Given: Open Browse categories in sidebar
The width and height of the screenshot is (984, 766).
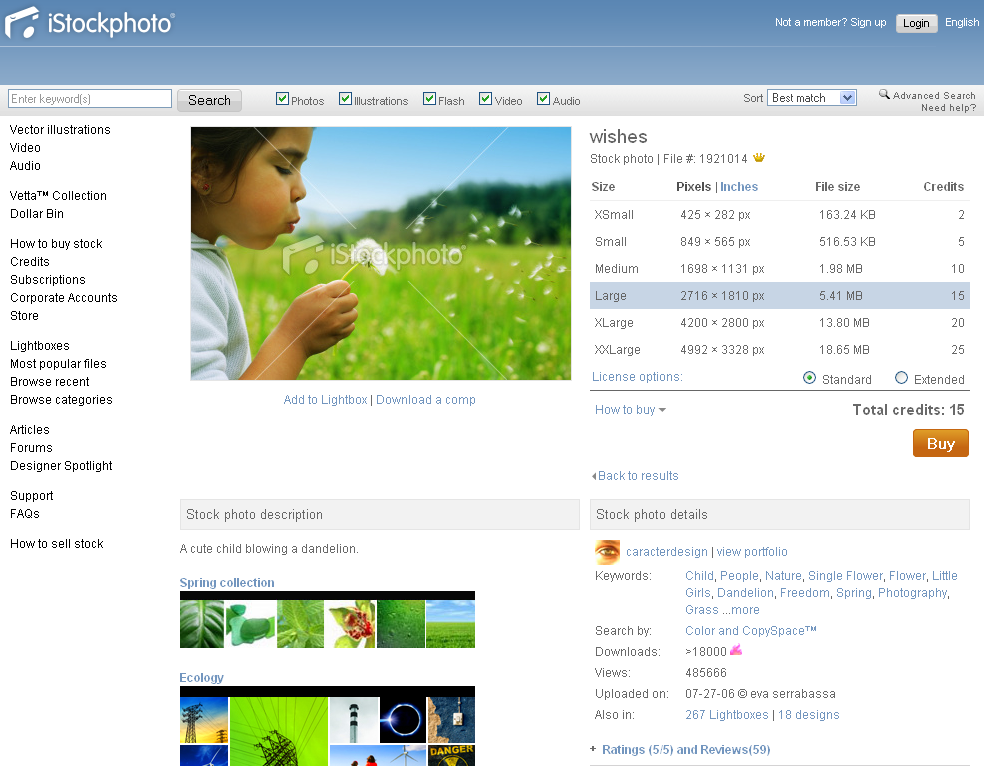Looking at the screenshot, I should (61, 400).
